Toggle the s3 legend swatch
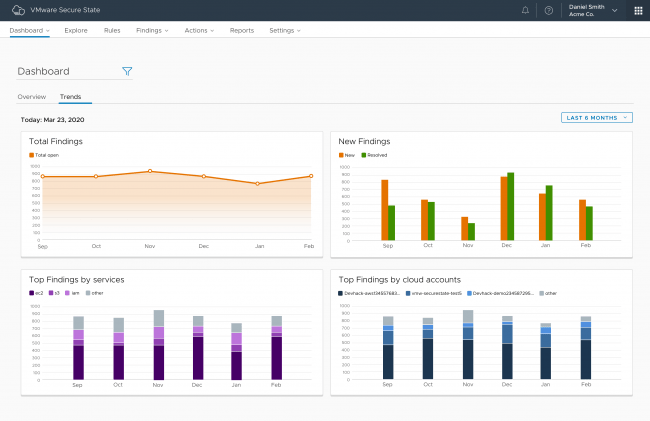 point(51,293)
